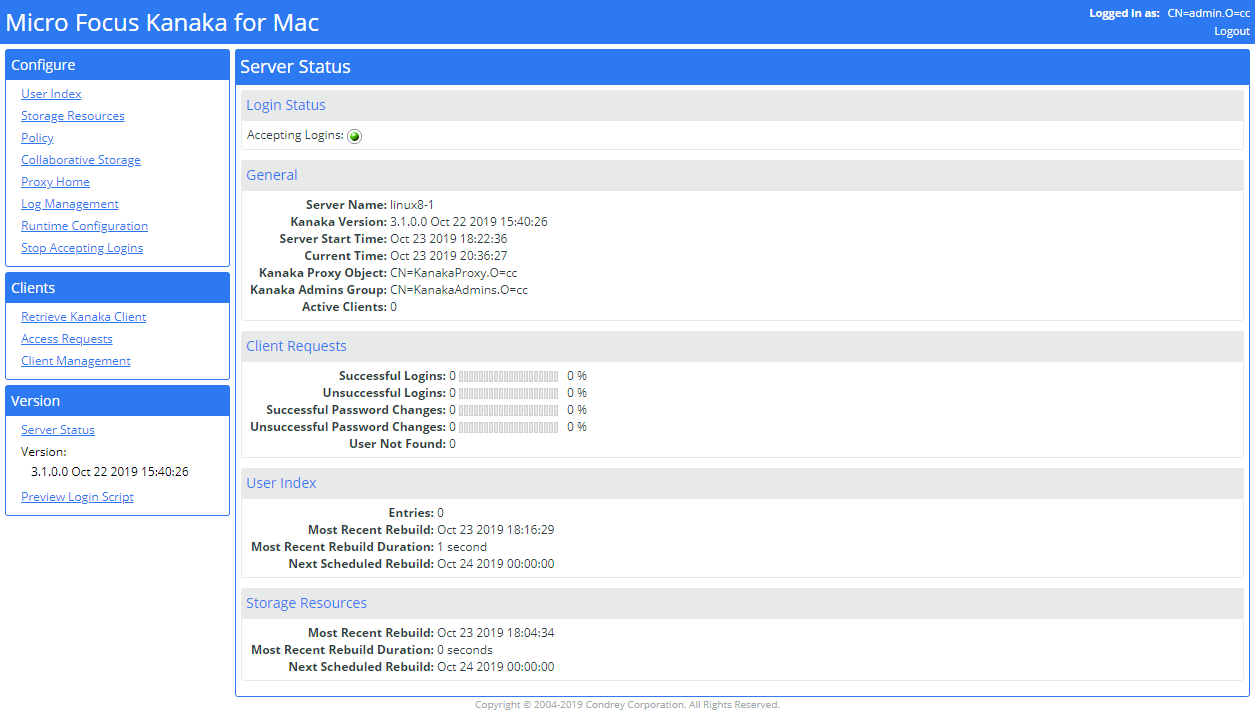Open the Storage Resources configuration page
This screenshot has height=725, width=1255.
click(x=72, y=115)
